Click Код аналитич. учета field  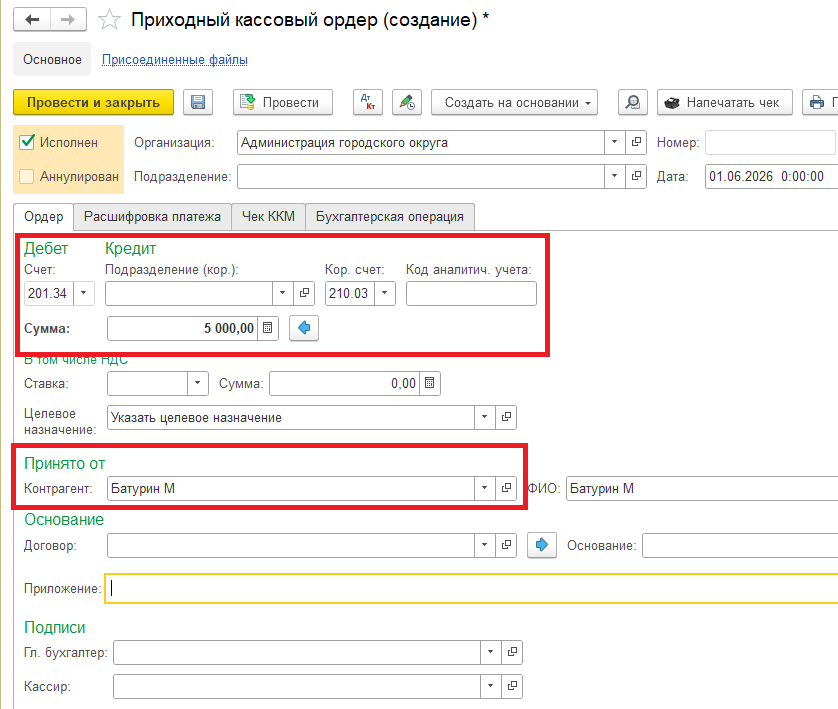(471, 293)
